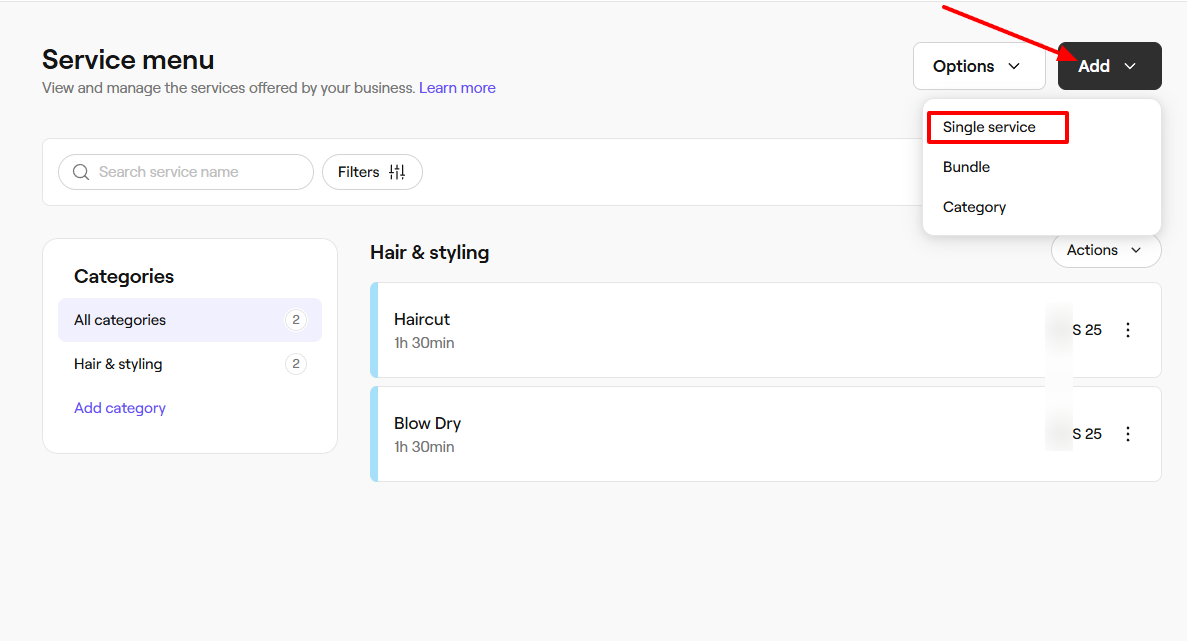
Task: Click the Add category link
Action: [x=120, y=408]
